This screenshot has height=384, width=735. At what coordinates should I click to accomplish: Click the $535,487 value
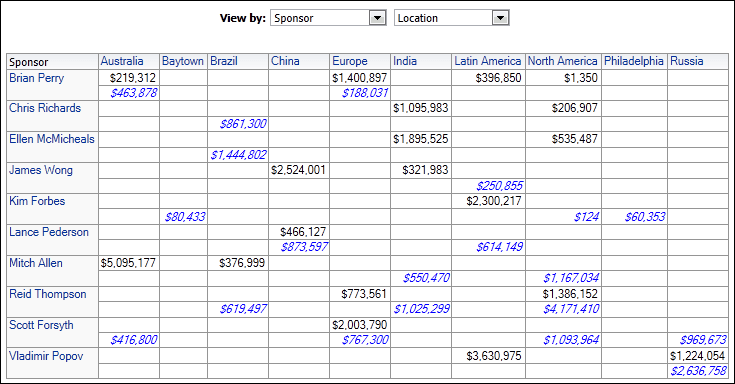tap(575, 139)
